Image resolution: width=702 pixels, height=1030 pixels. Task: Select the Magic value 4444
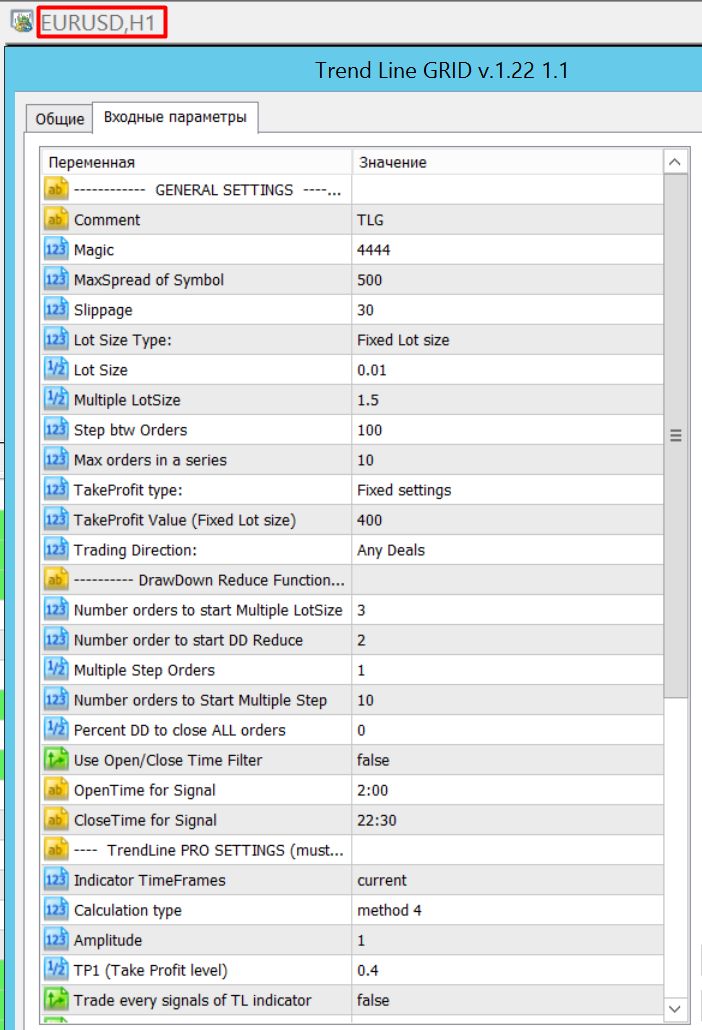(508, 250)
